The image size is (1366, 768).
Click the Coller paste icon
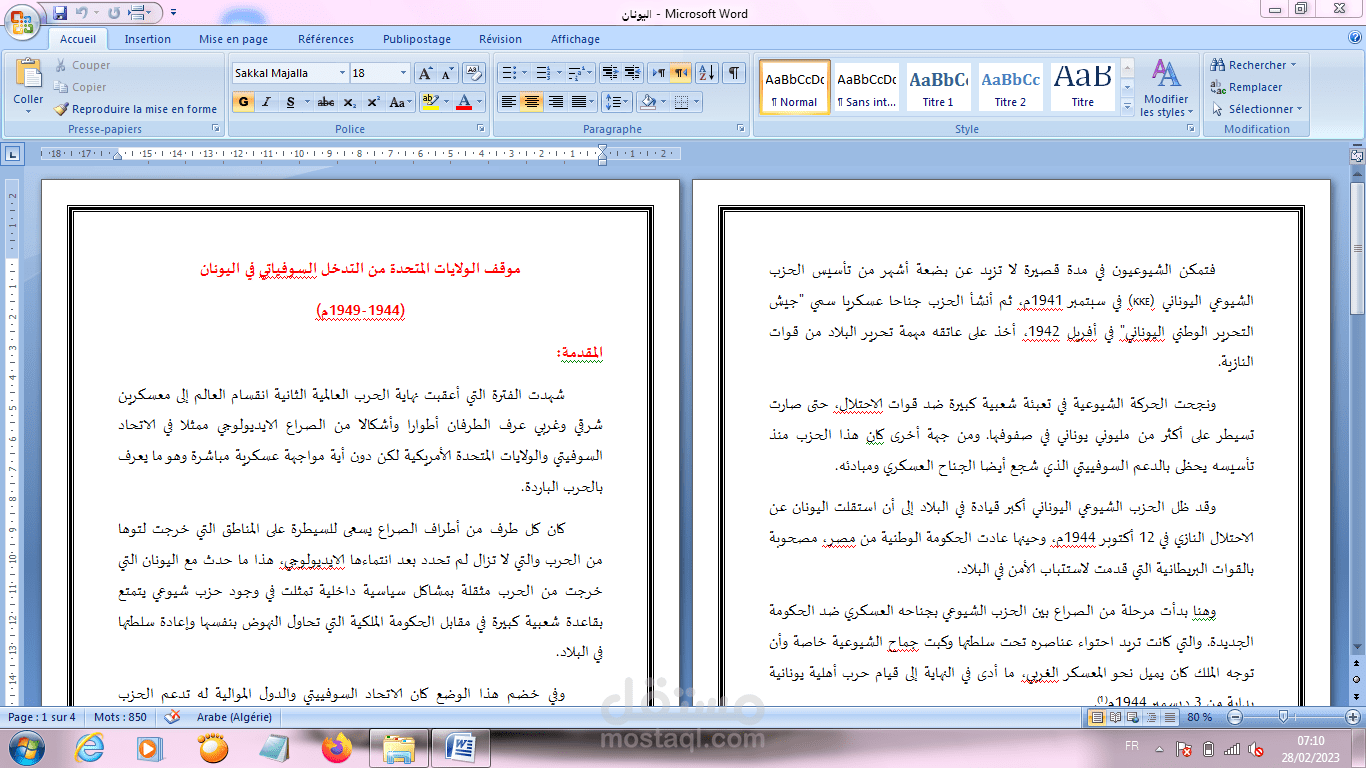pos(28,73)
